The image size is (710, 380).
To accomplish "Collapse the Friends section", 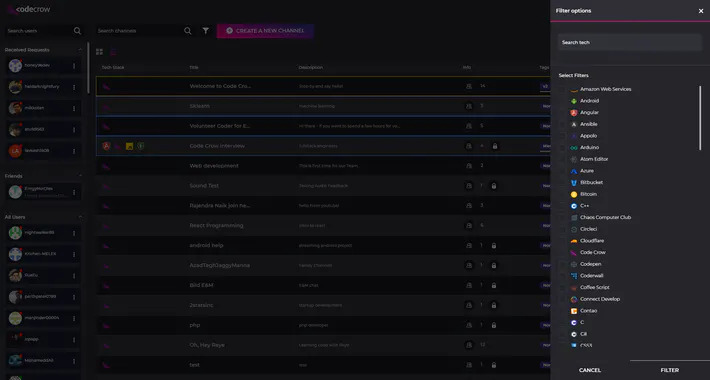I will click(x=80, y=176).
